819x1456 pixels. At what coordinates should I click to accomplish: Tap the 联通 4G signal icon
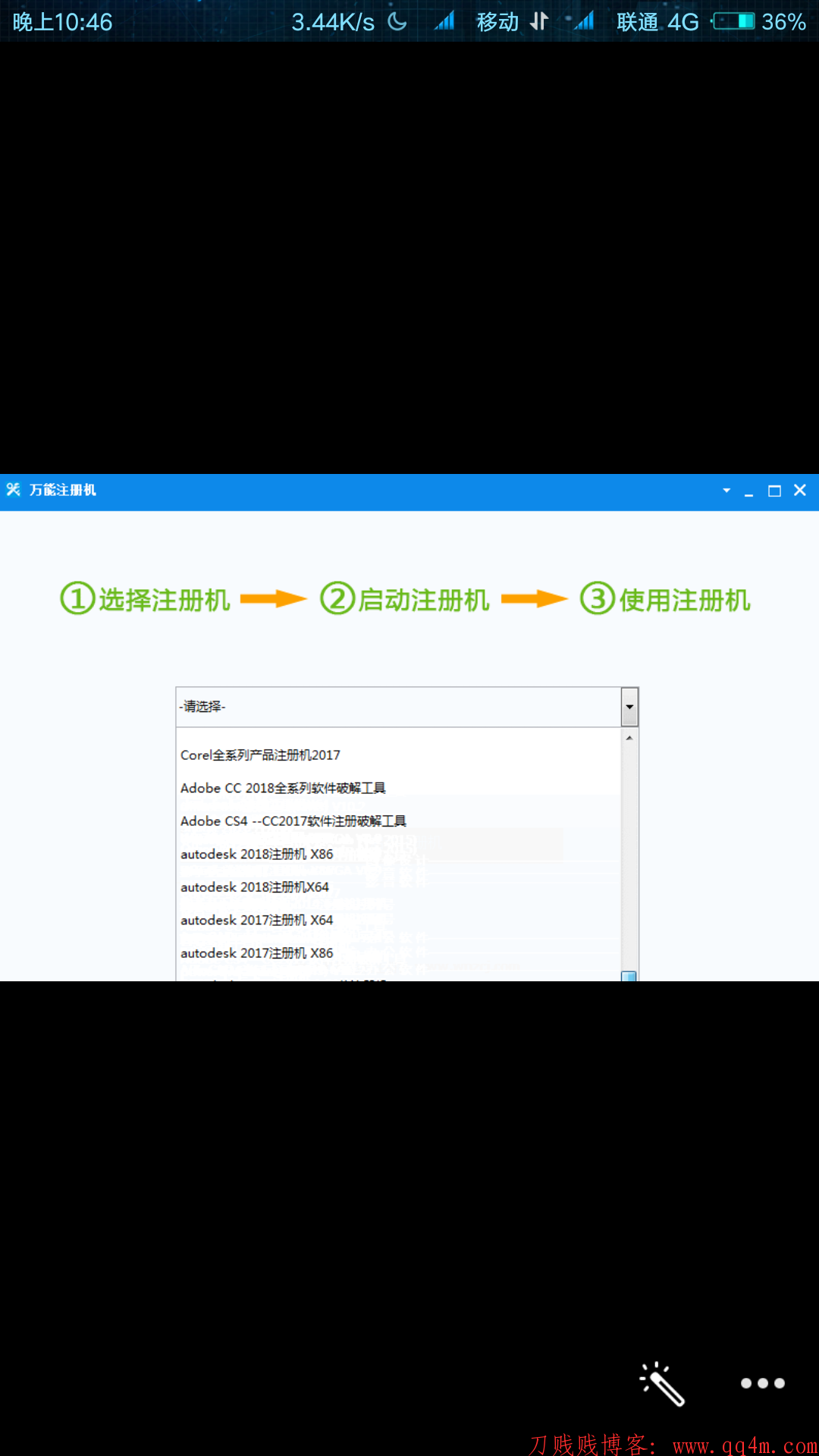583,21
